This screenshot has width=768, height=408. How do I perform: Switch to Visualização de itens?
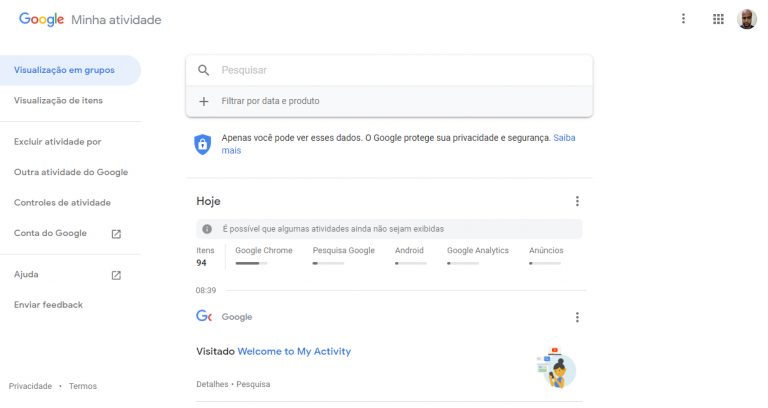[58, 101]
